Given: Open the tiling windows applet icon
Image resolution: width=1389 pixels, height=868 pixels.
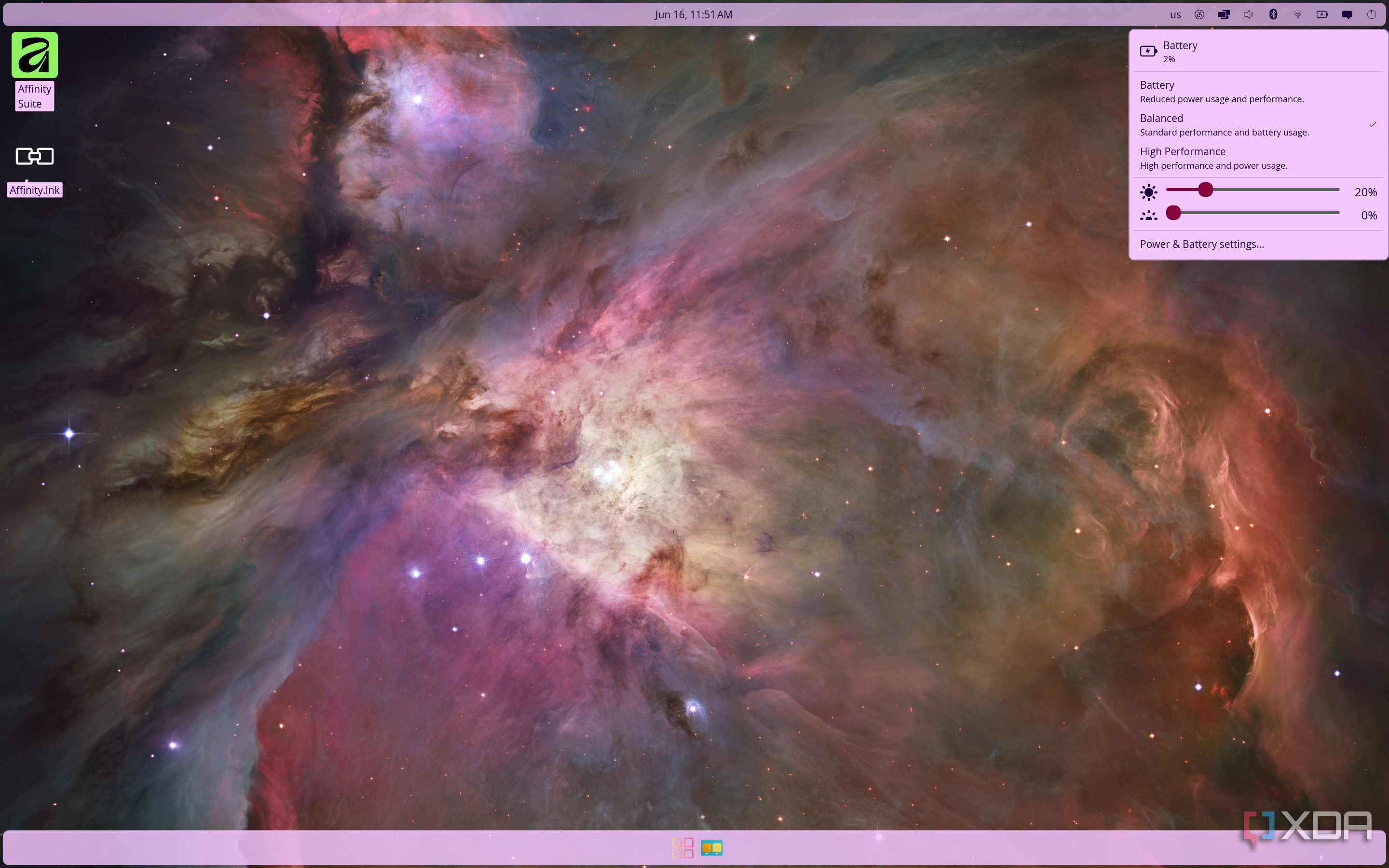Looking at the screenshot, I should [1224, 15].
